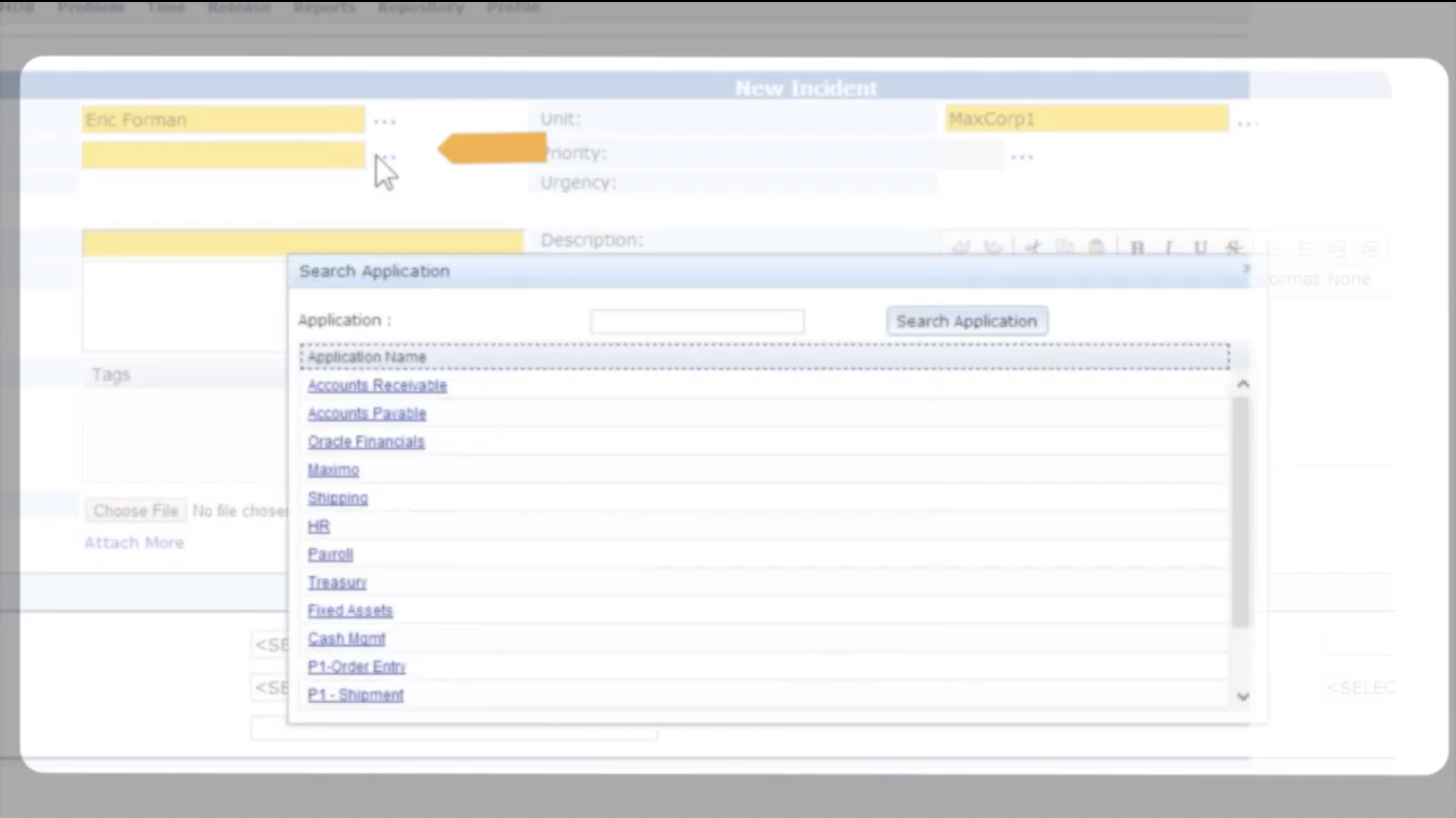
Task: Click the redo icon in description toolbar
Action: (993, 248)
